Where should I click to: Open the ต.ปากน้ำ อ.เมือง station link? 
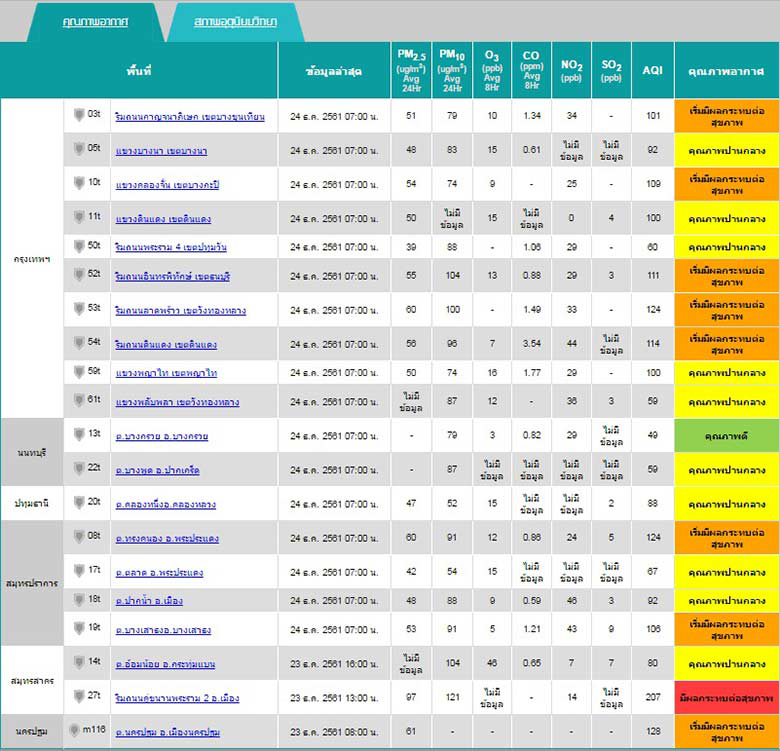(149, 601)
